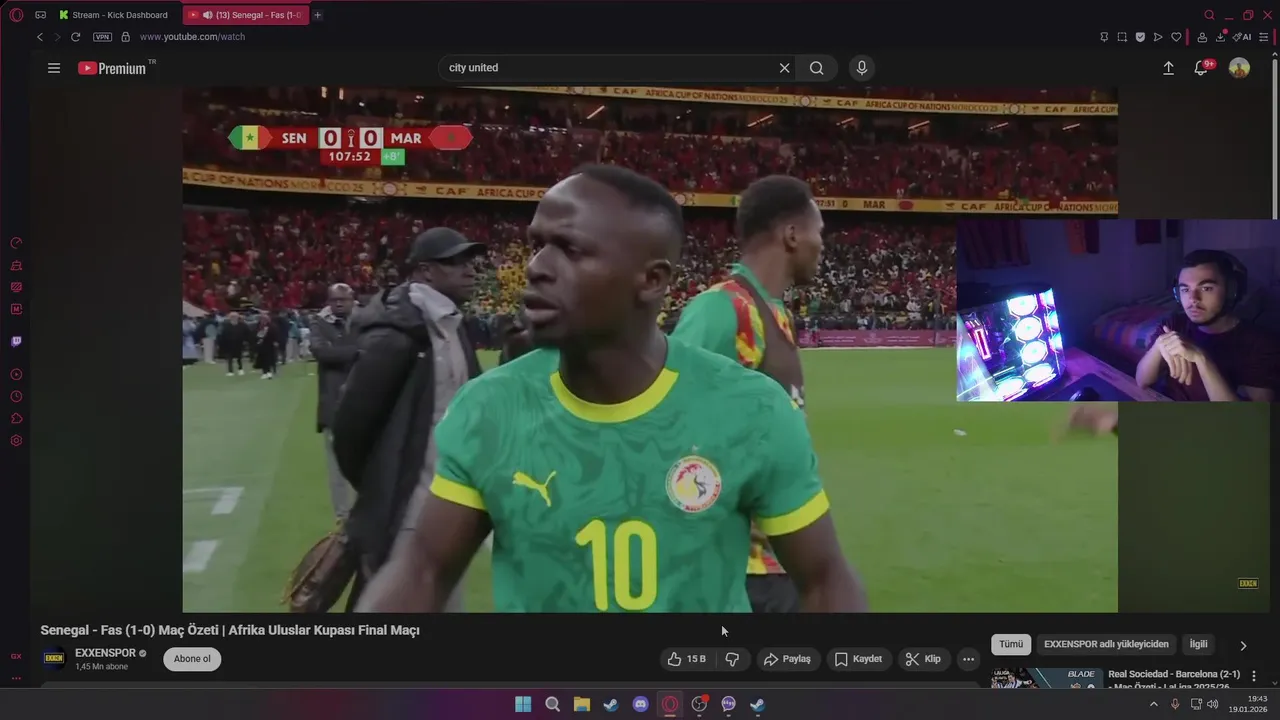Screen dimensions: 1280x720
Task: Open the YouTube account avatar menu
Action: [x=1239, y=68]
